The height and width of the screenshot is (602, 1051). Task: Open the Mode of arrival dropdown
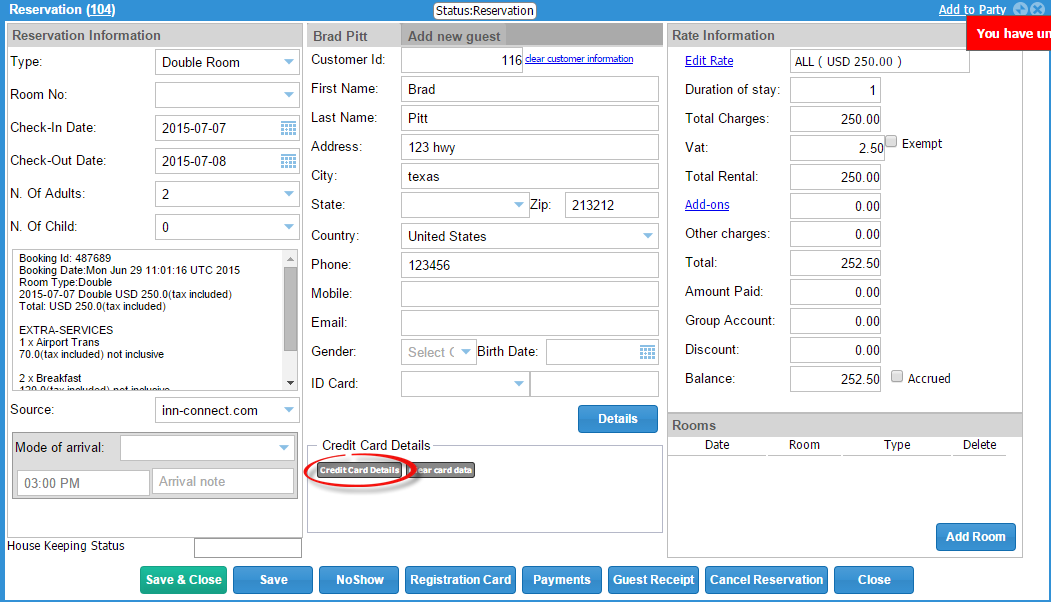(x=284, y=448)
